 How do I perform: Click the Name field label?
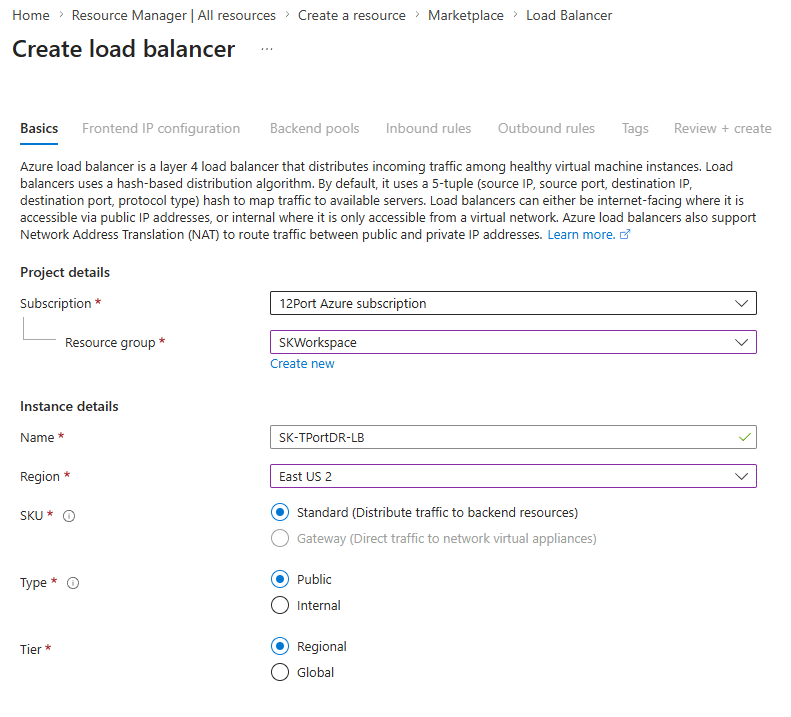[x=37, y=437]
